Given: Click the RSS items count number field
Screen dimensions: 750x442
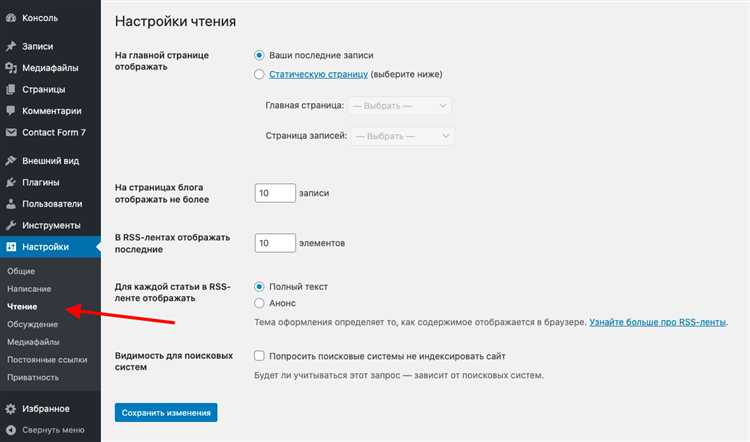Looking at the screenshot, I should point(275,242).
